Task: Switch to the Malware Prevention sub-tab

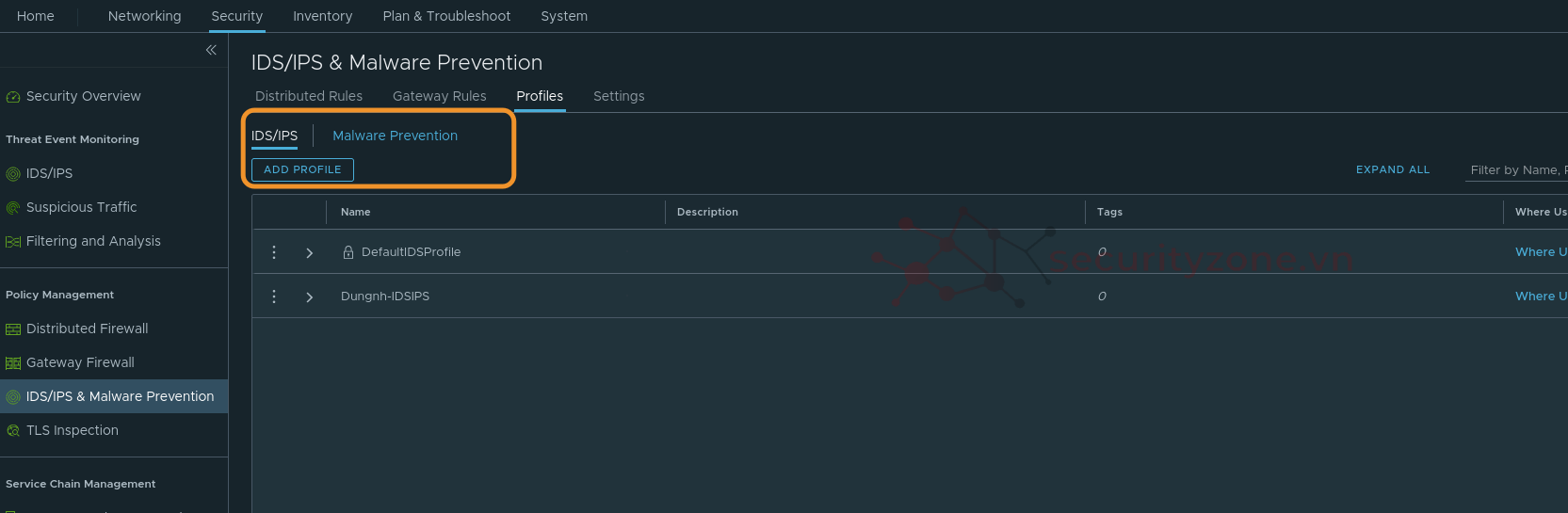Action: [x=395, y=136]
